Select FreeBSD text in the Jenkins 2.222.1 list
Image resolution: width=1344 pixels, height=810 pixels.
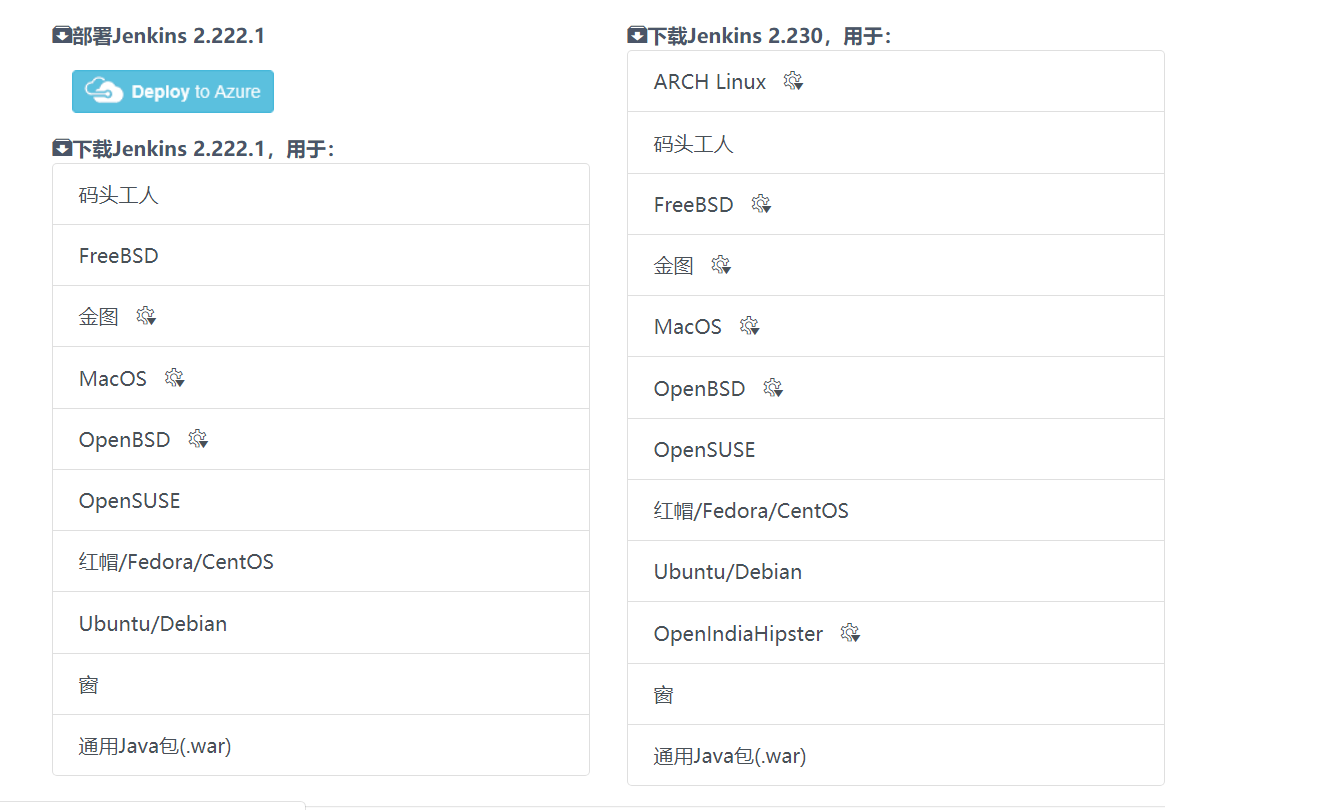(118, 256)
